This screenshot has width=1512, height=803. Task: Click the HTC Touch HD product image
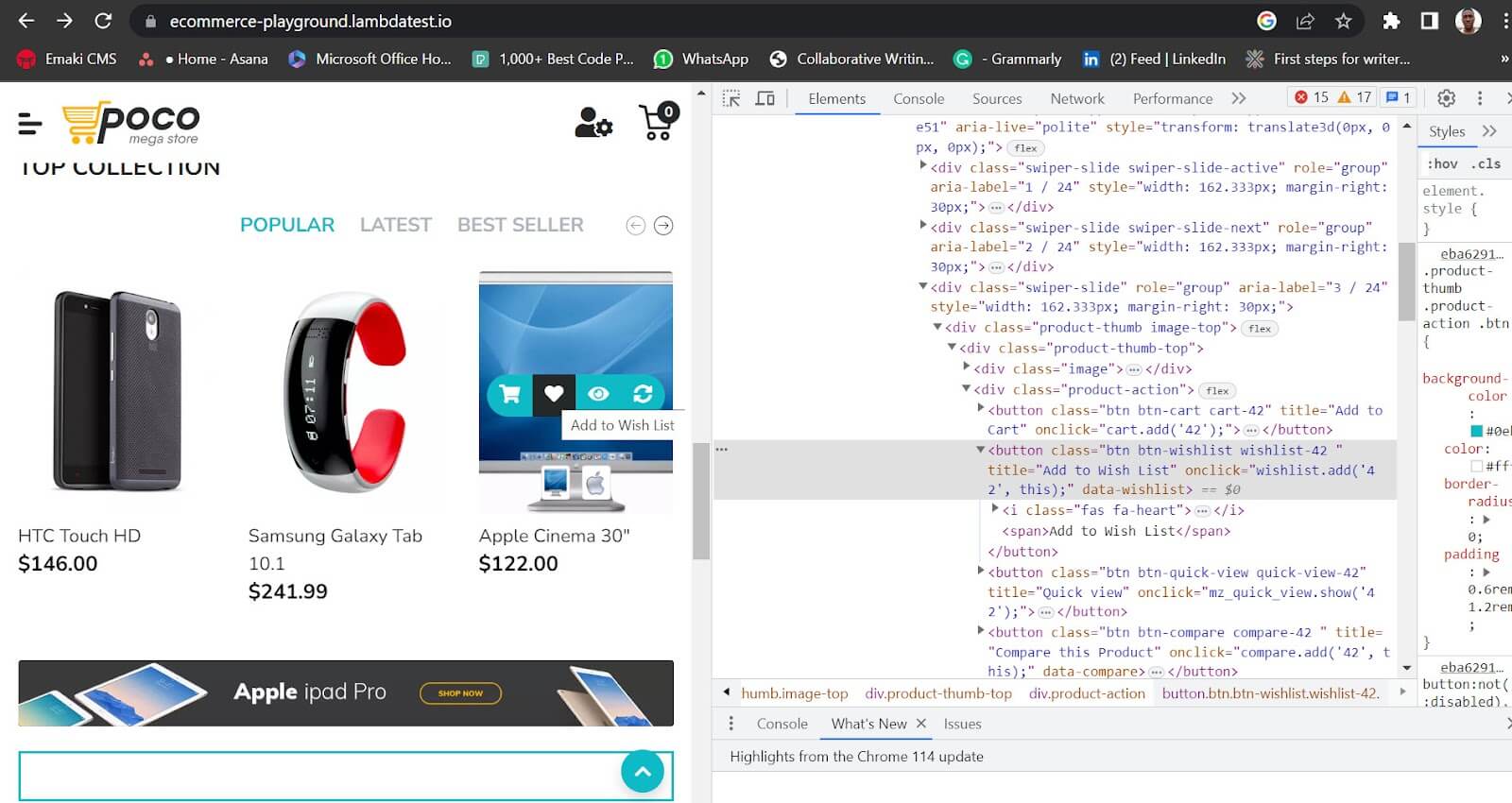[x=116, y=391]
